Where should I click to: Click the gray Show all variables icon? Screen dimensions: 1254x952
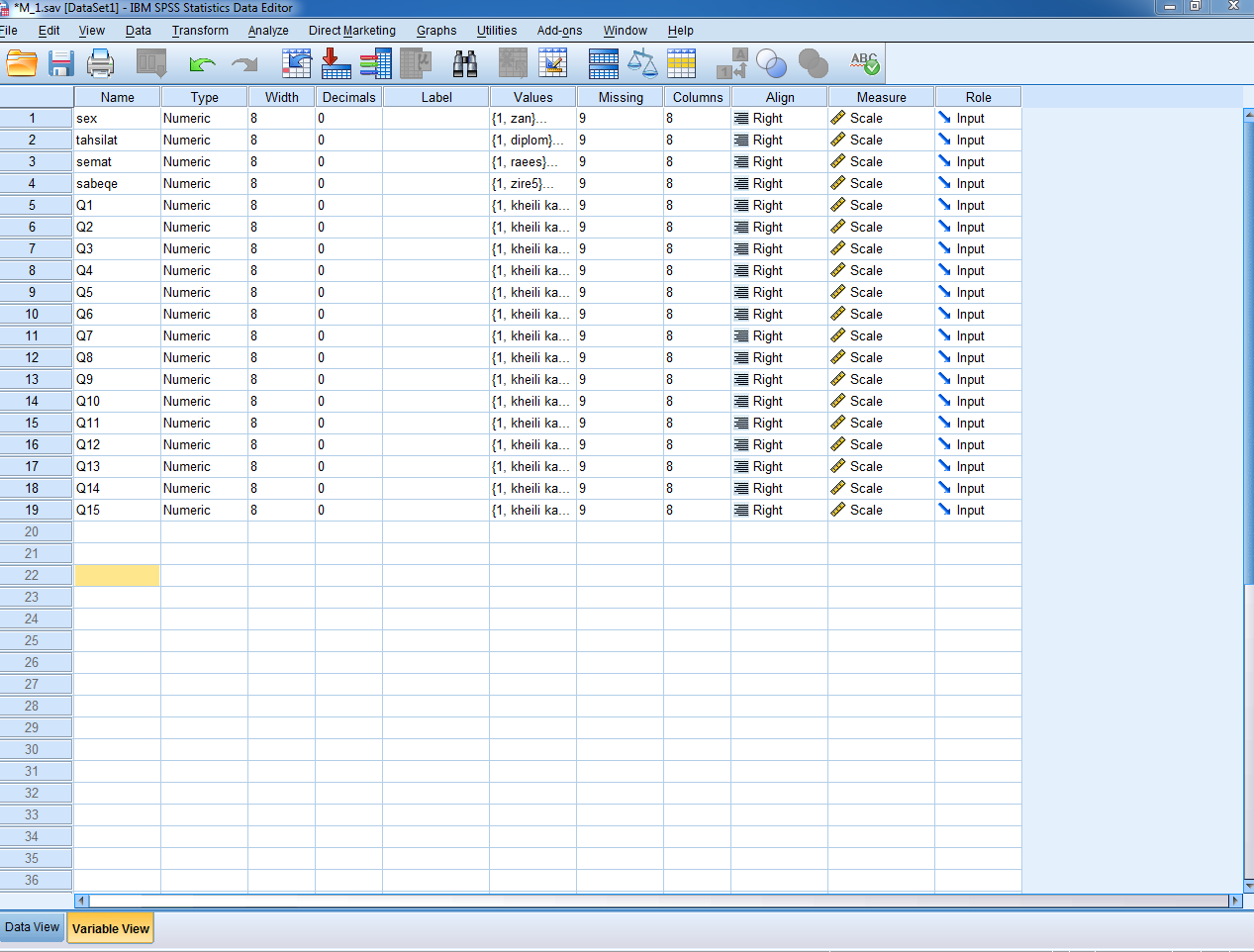click(x=813, y=64)
